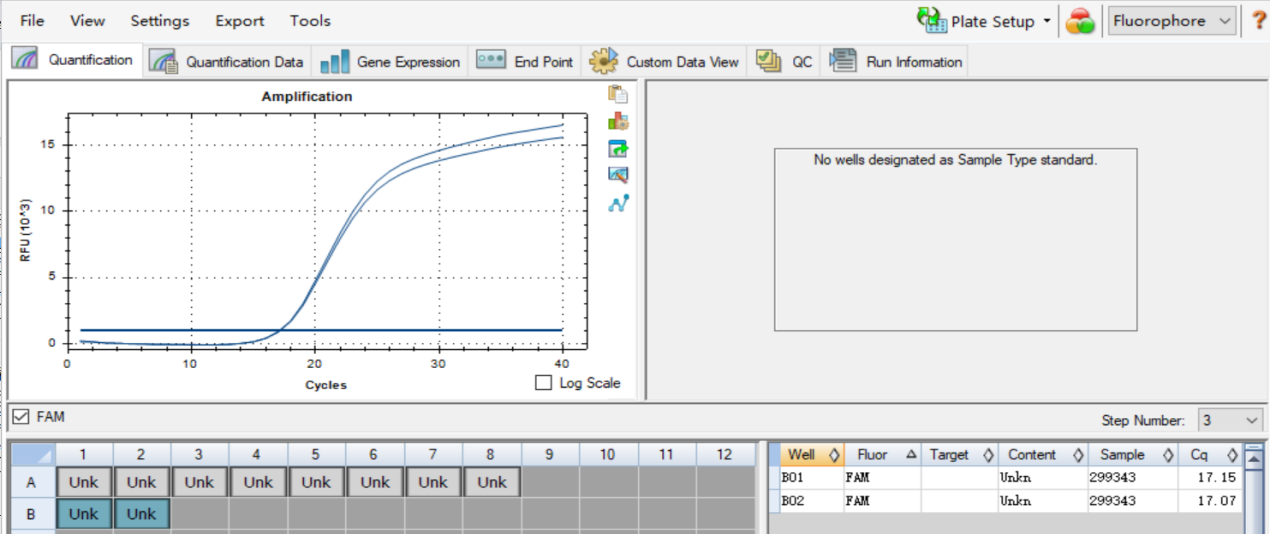Image resolution: width=1270 pixels, height=534 pixels.
Task: Select well A3 in the plate grid
Action: 200,482
